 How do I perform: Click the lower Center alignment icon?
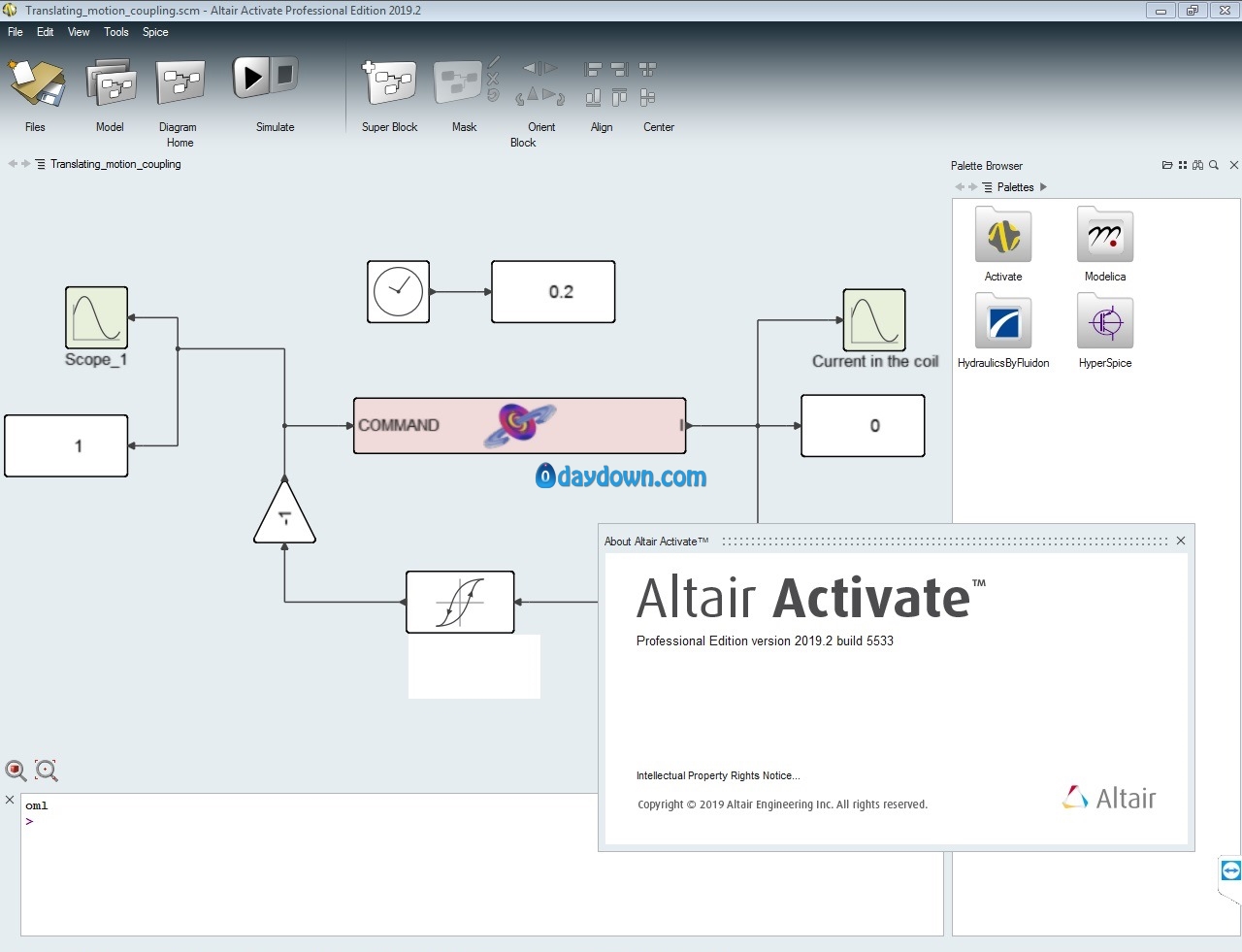(x=647, y=97)
